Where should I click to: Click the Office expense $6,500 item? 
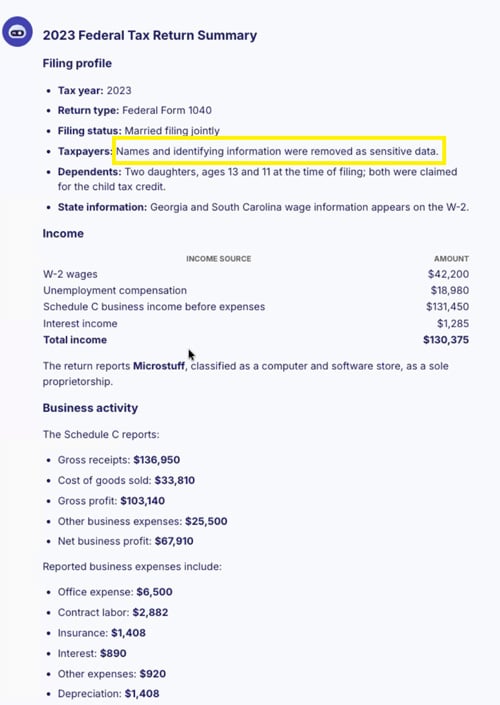pyautogui.click(x=115, y=592)
